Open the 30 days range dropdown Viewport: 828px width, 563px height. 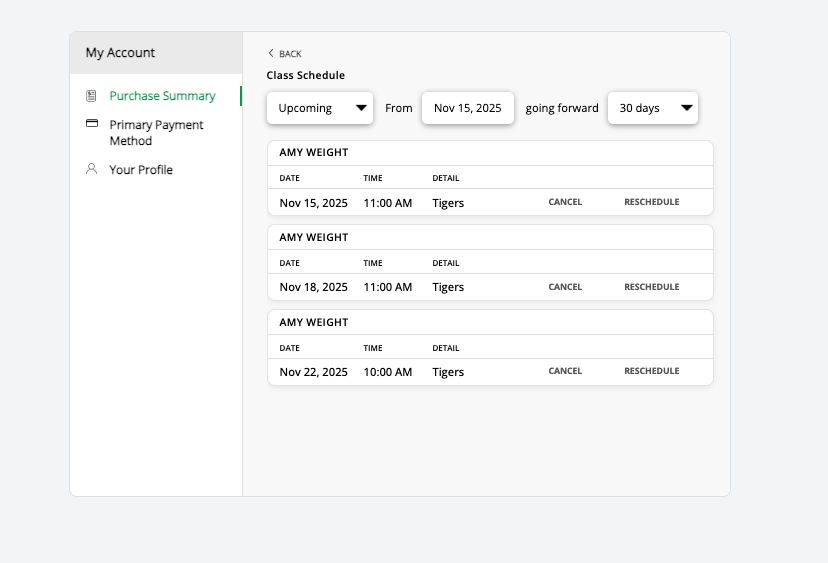click(653, 108)
